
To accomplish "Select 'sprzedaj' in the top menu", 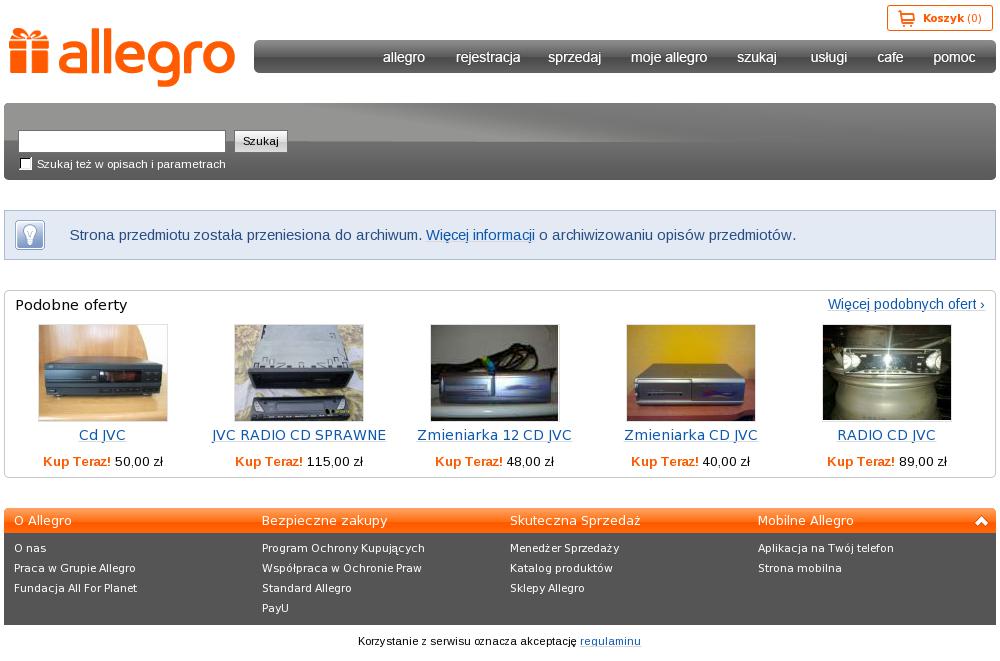I will (x=575, y=57).
